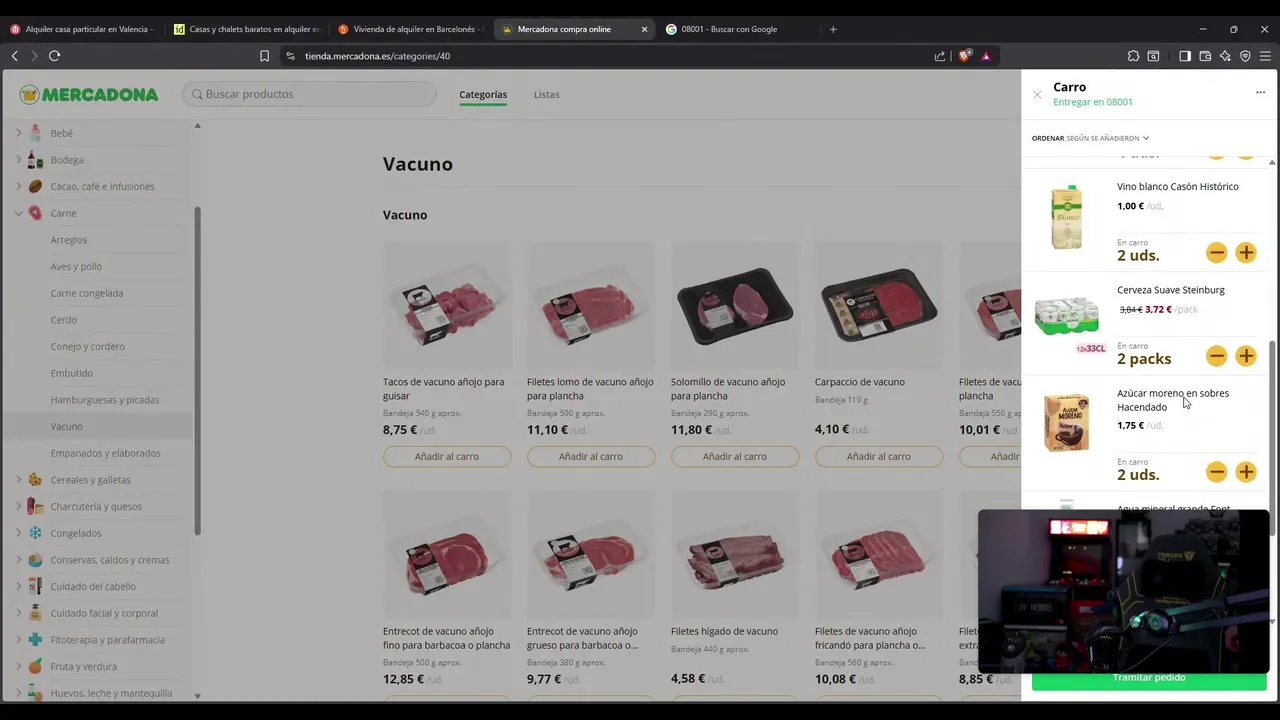Image resolution: width=1280 pixels, height=720 pixels.
Task: Select the Carne congelada subcategory
Action: click(87, 293)
